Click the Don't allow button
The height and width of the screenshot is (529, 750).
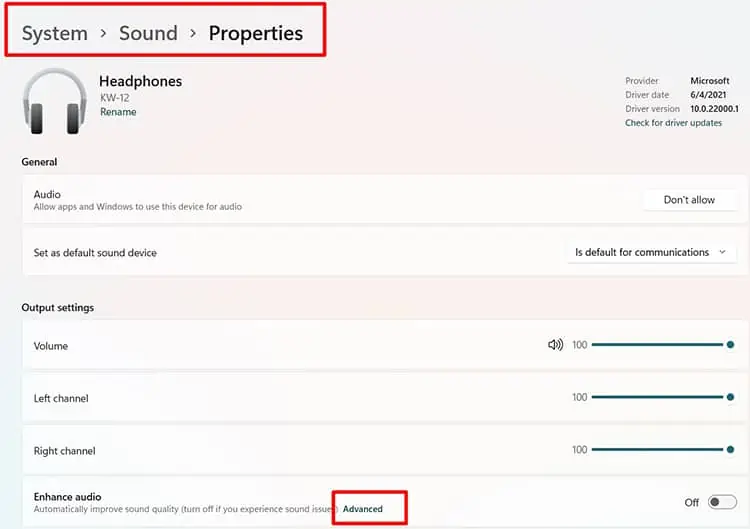pyautogui.click(x=689, y=200)
